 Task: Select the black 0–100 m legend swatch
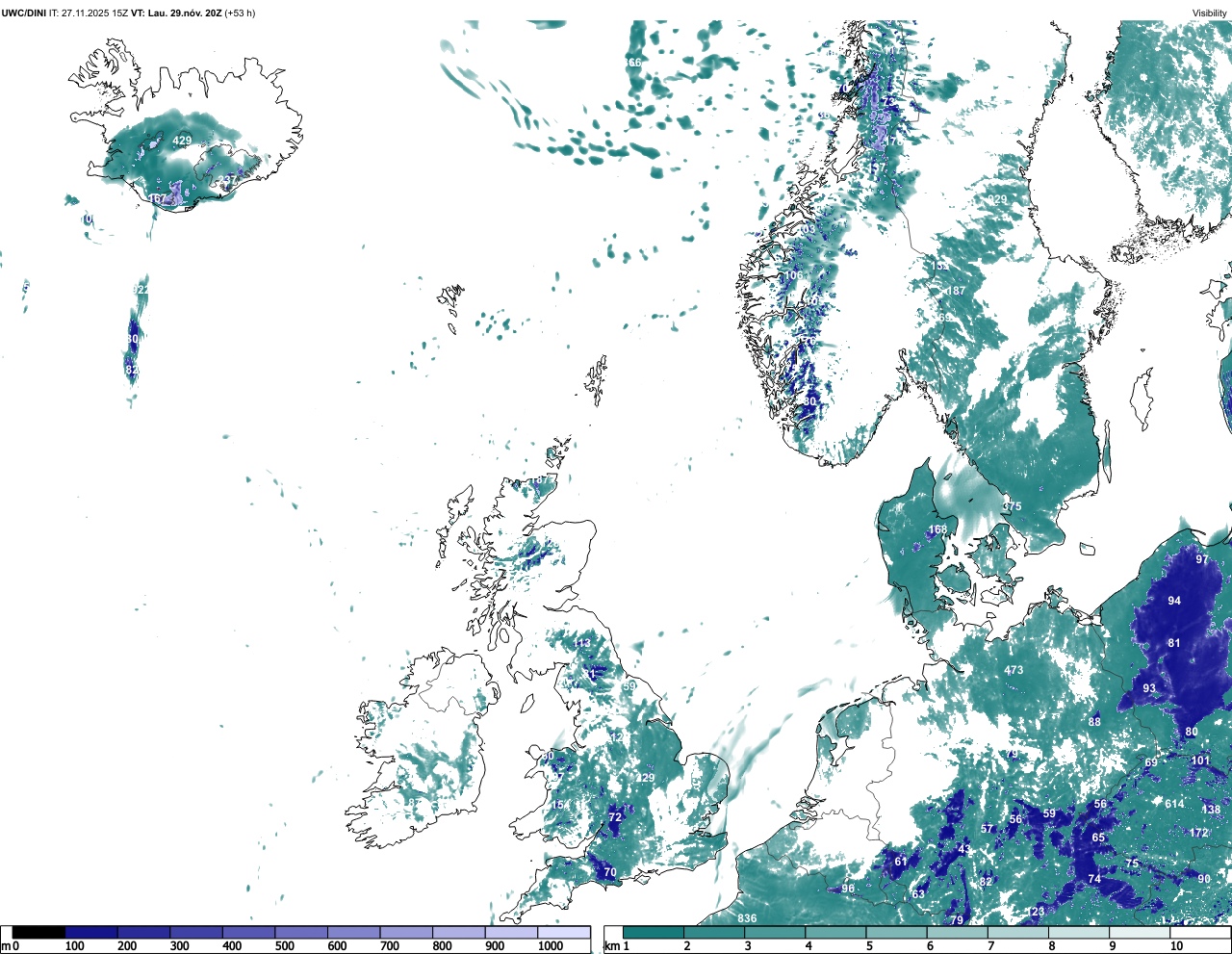38,933
